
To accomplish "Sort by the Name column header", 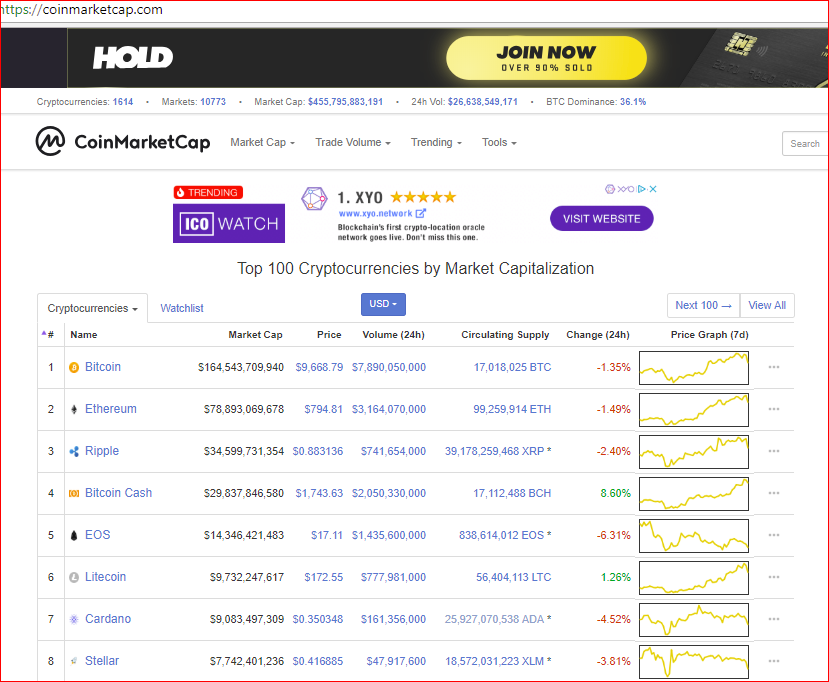I will pyautogui.click(x=84, y=335).
